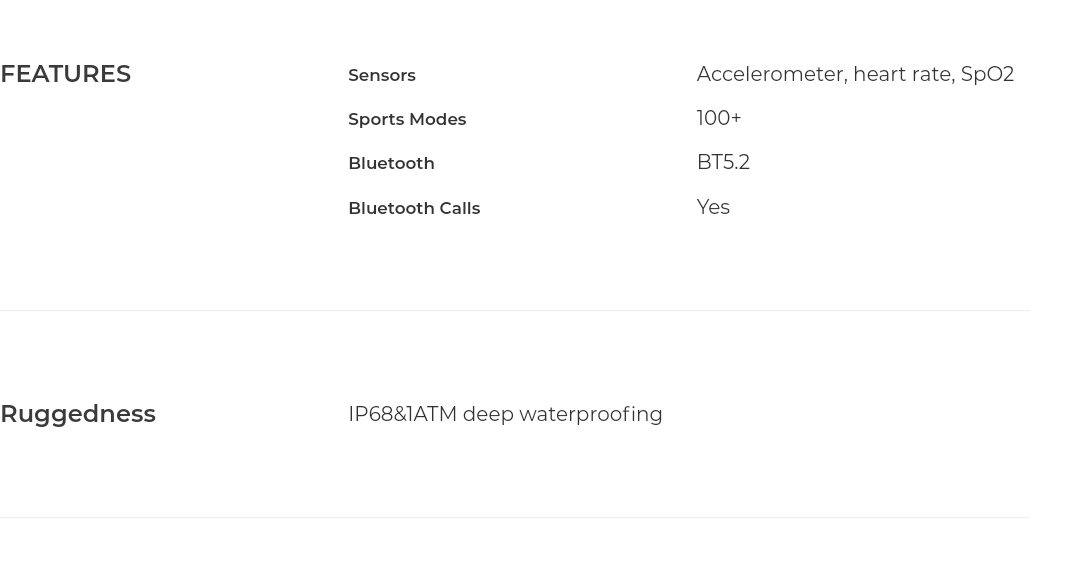Click the Bluetooth spec label
Screen dimensions: 1080x583
(391, 163)
